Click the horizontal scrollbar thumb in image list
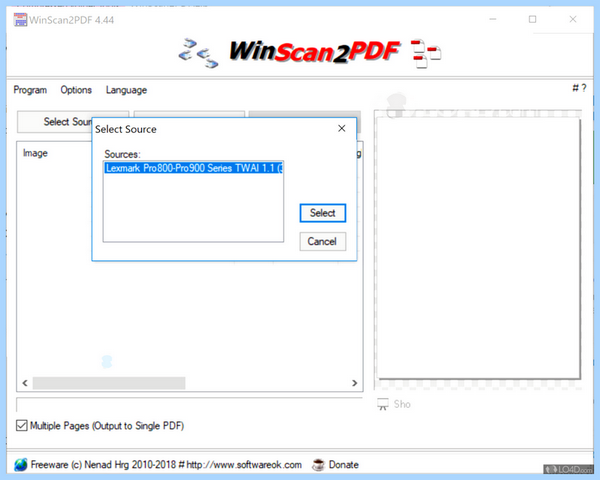 point(109,383)
